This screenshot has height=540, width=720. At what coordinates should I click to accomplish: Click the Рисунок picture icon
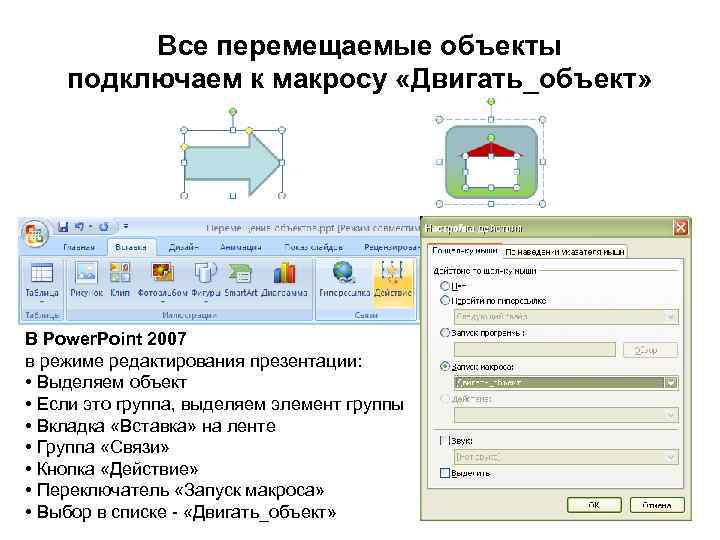(86, 280)
